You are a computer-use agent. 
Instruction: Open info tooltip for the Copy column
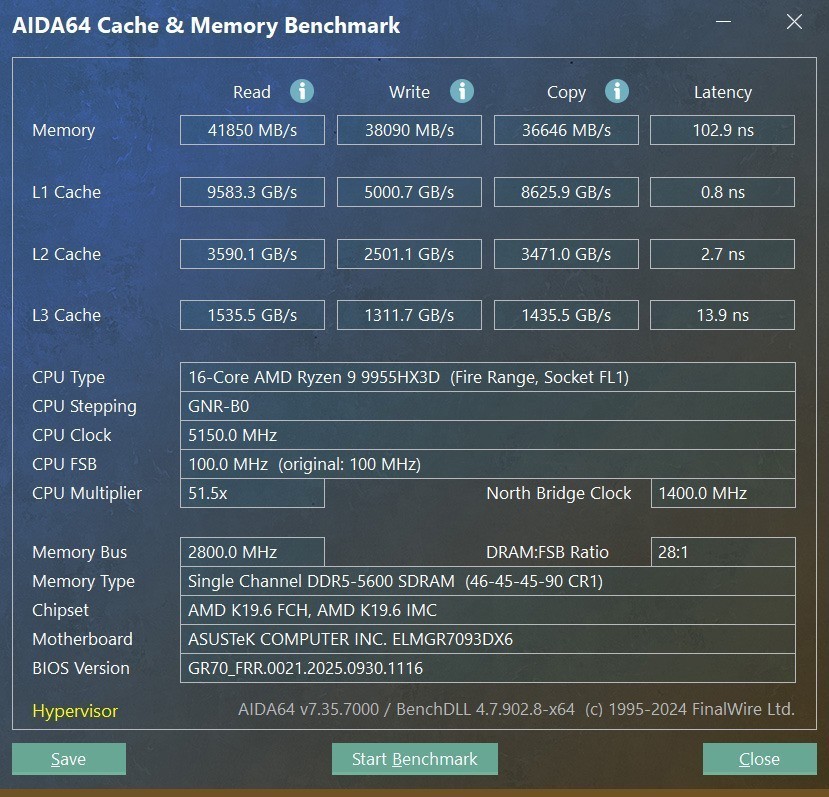coord(617,91)
